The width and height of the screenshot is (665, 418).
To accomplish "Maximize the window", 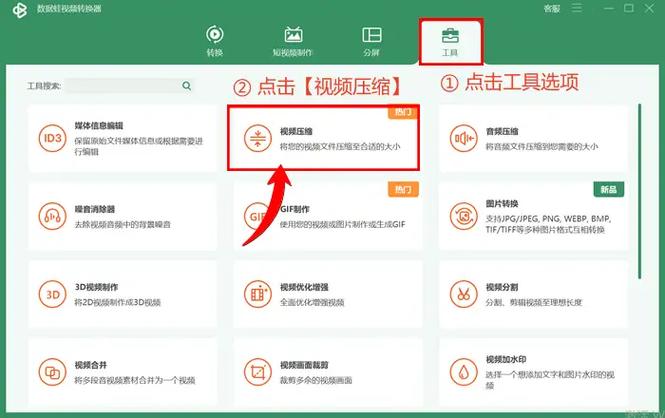I will coord(629,8).
